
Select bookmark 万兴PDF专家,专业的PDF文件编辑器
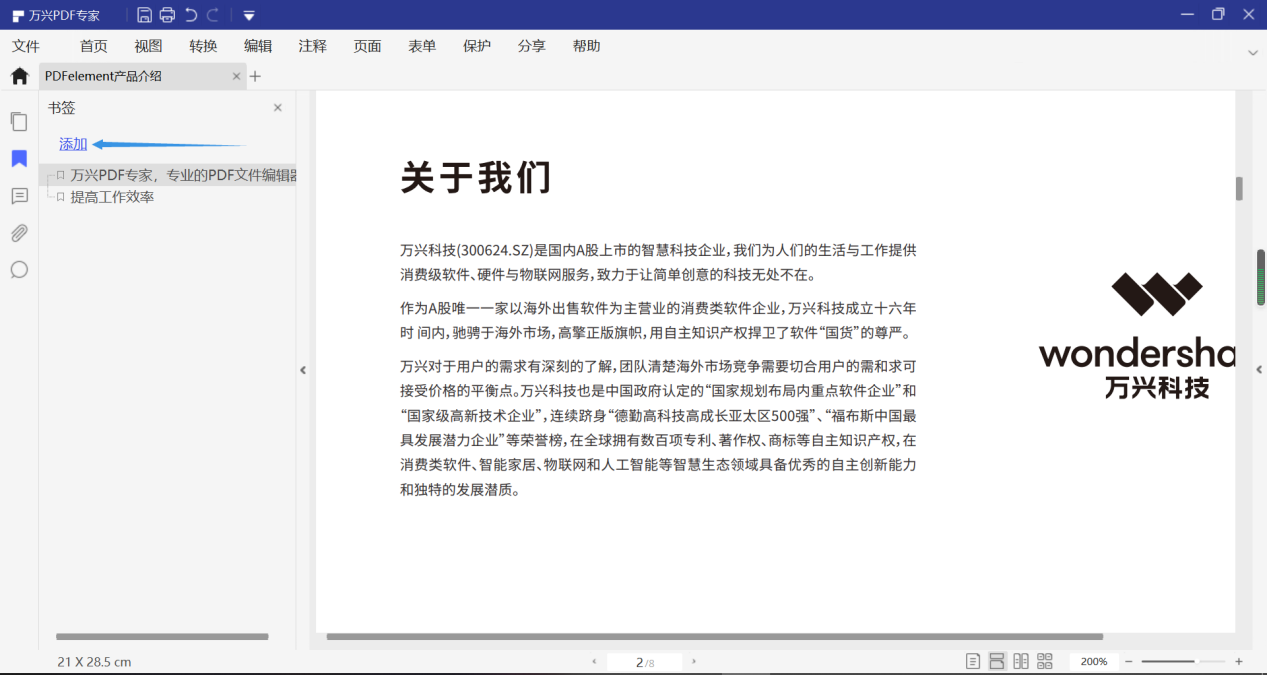pyautogui.click(x=168, y=175)
